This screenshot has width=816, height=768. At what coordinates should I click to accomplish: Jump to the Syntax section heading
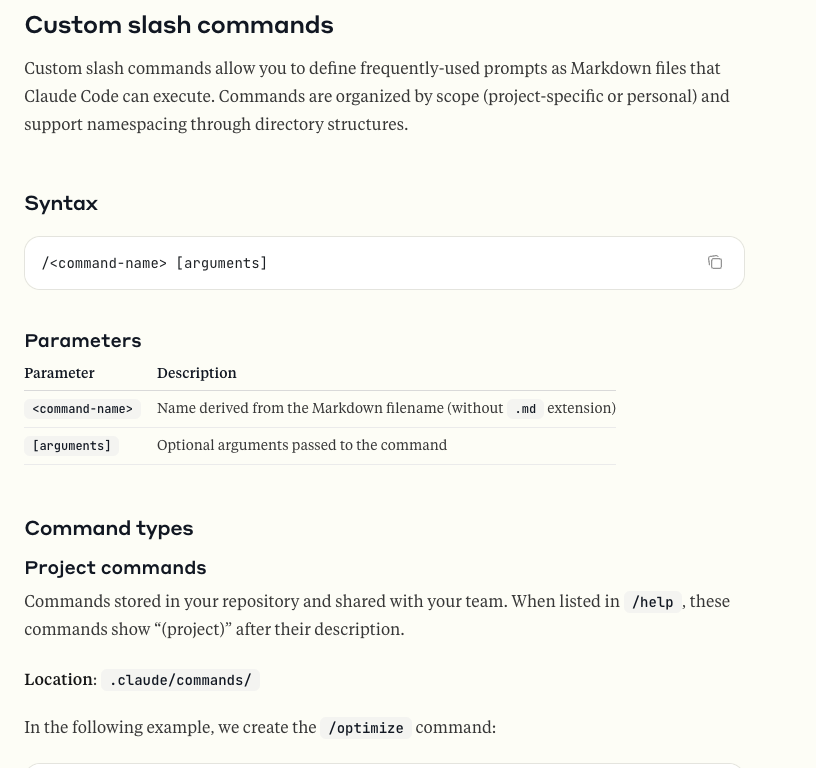coord(61,203)
